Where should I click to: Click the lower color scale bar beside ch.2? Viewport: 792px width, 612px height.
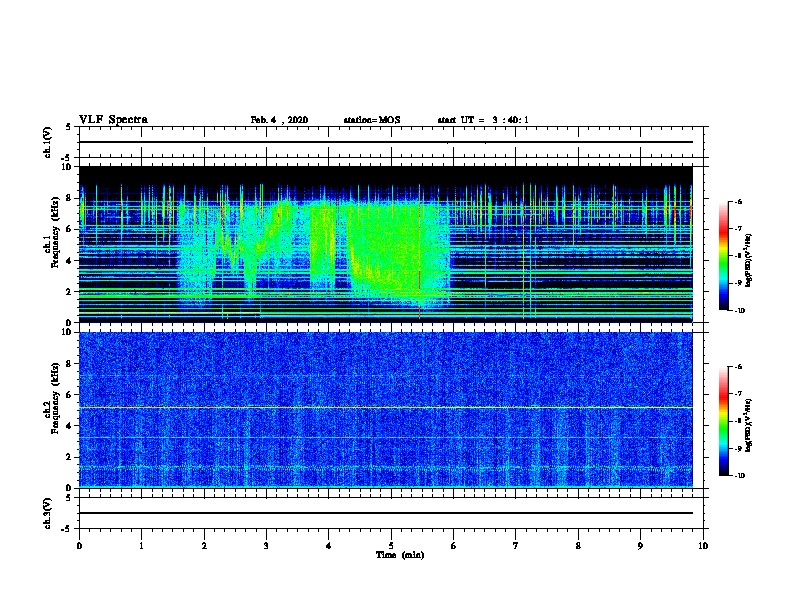point(723,421)
